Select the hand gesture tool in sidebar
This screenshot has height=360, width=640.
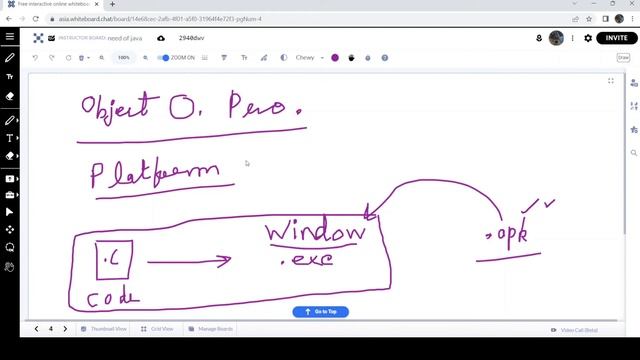(9, 267)
